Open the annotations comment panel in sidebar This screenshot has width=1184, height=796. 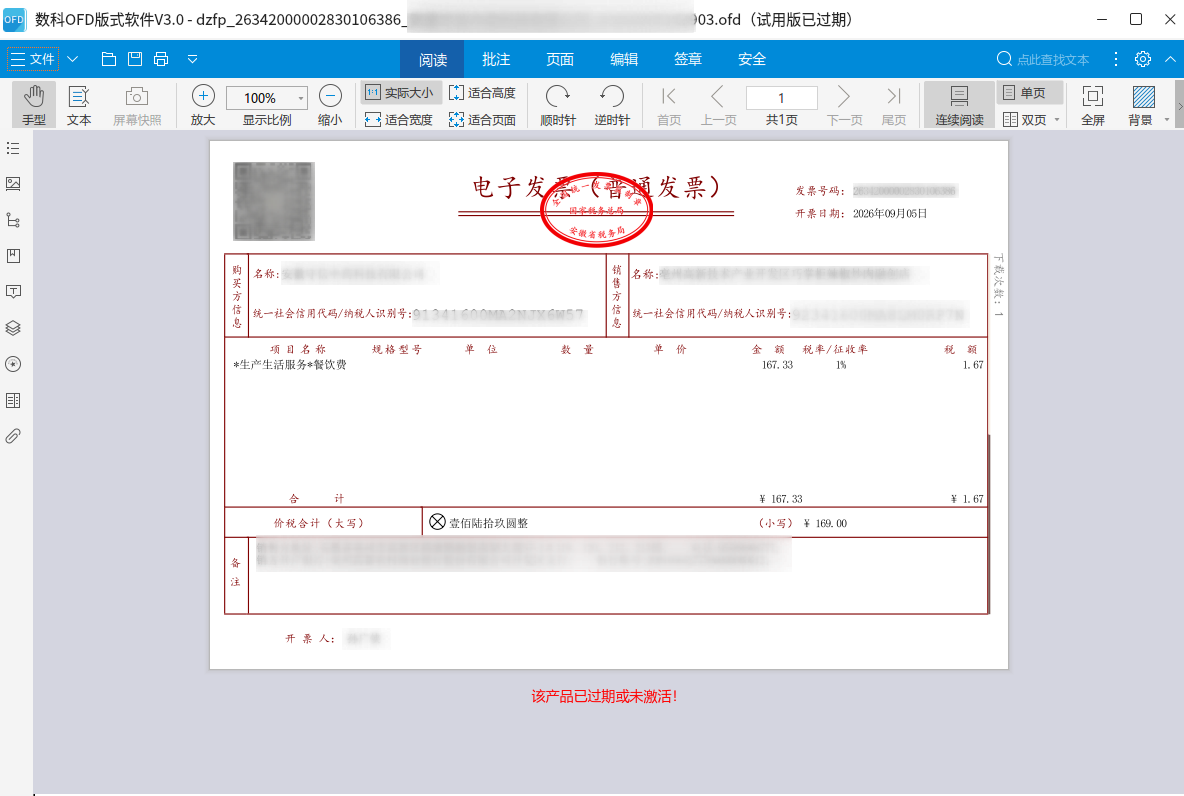[x=13, y=292]
